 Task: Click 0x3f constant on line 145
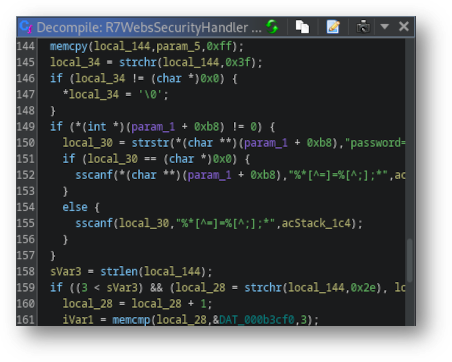coord(237,62)
